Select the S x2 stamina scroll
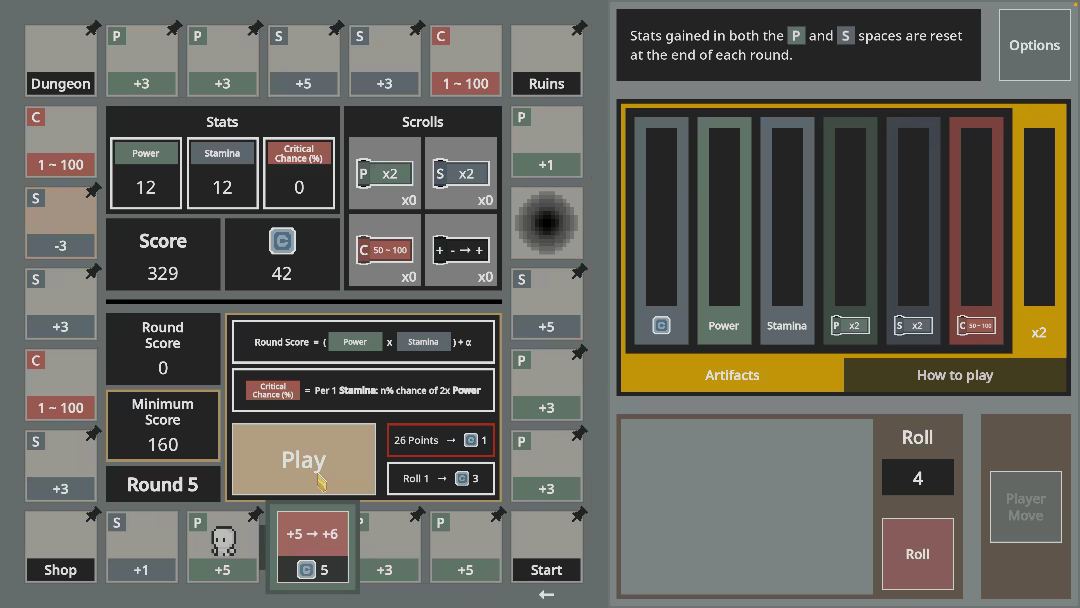Viewport: 1080px width, 608px height. pos(461,174)
